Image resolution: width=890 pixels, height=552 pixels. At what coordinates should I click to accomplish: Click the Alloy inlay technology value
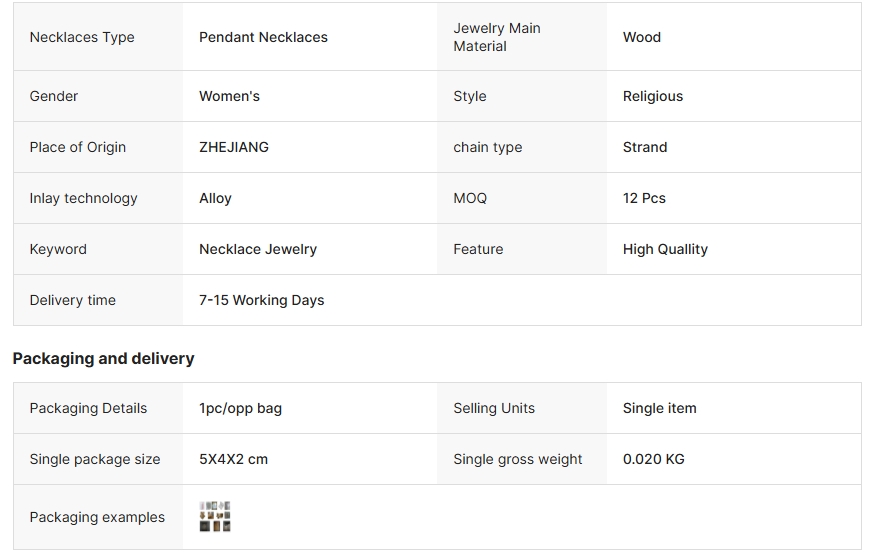coord(215,198)
